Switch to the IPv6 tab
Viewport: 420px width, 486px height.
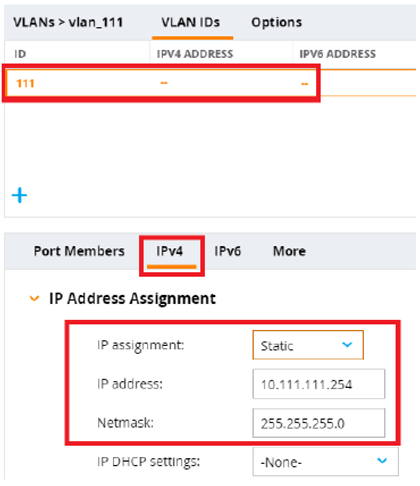click(227, 251)
